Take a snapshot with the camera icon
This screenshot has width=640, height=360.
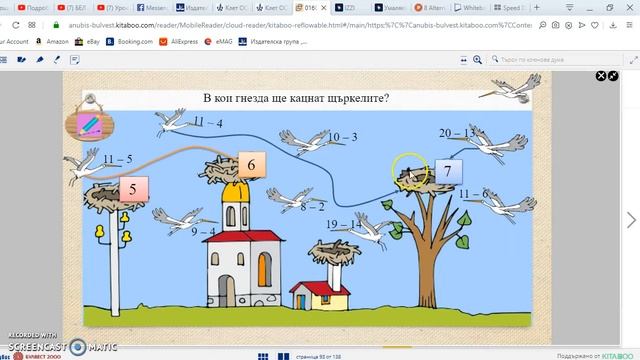coord(556,25)
